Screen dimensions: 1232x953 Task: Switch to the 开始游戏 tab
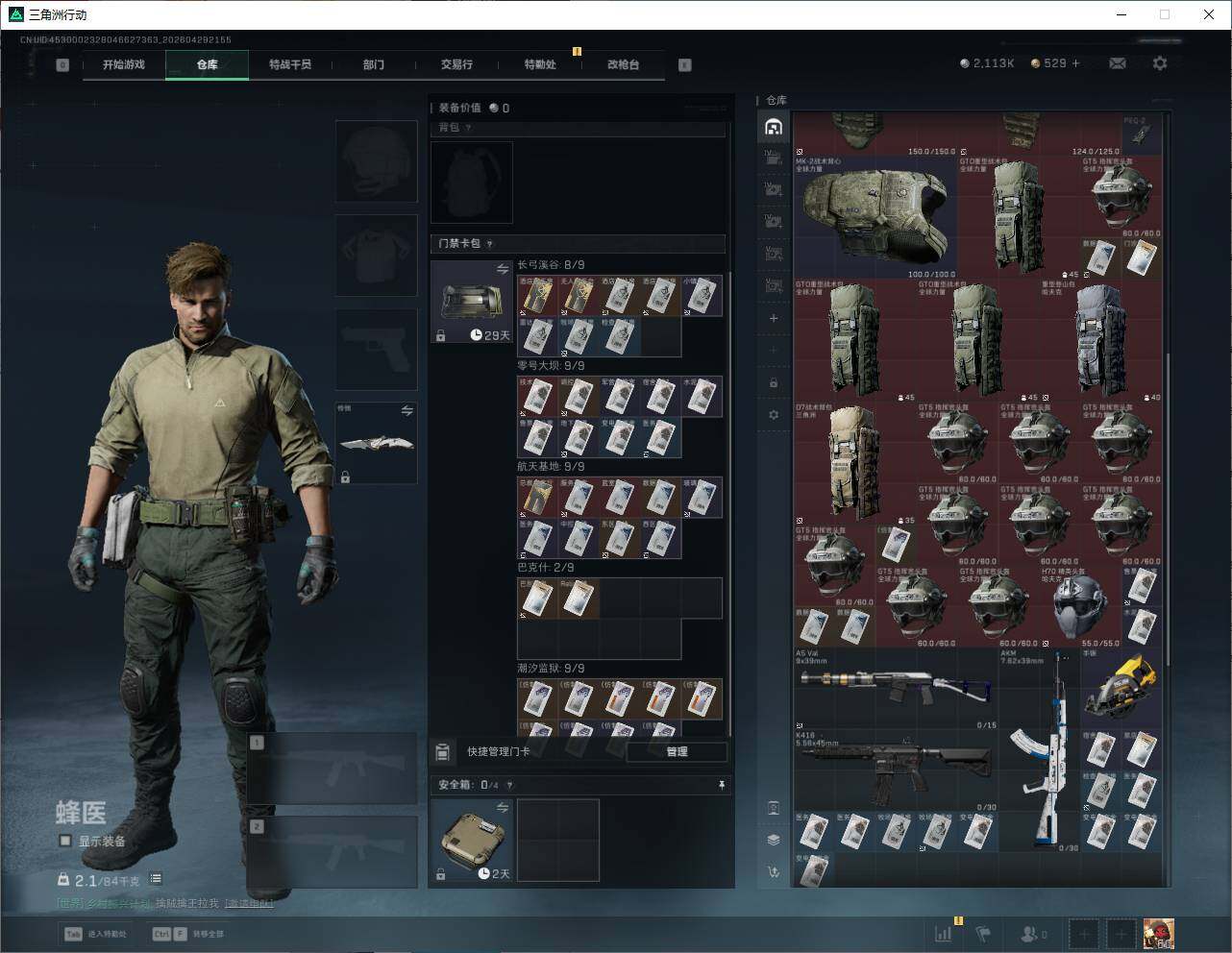tap(124, 65)
